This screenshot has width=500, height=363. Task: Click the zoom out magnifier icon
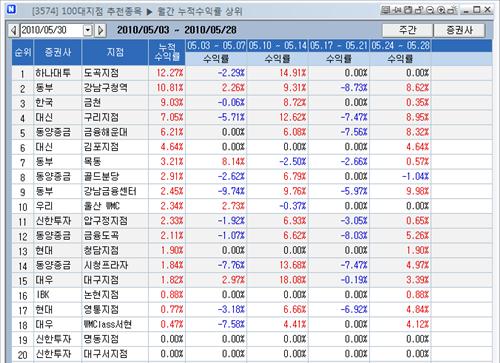click(x=430, y=10)
